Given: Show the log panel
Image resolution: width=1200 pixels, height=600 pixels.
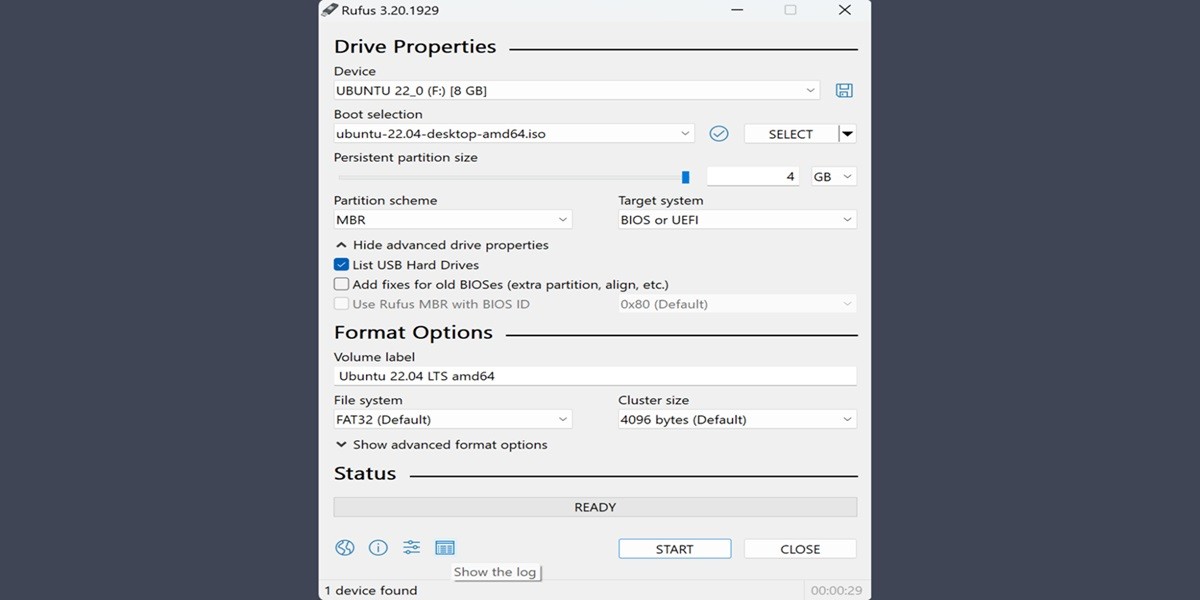Looking at the screenshot, I should pyautogui.click(x=445, y=547).
